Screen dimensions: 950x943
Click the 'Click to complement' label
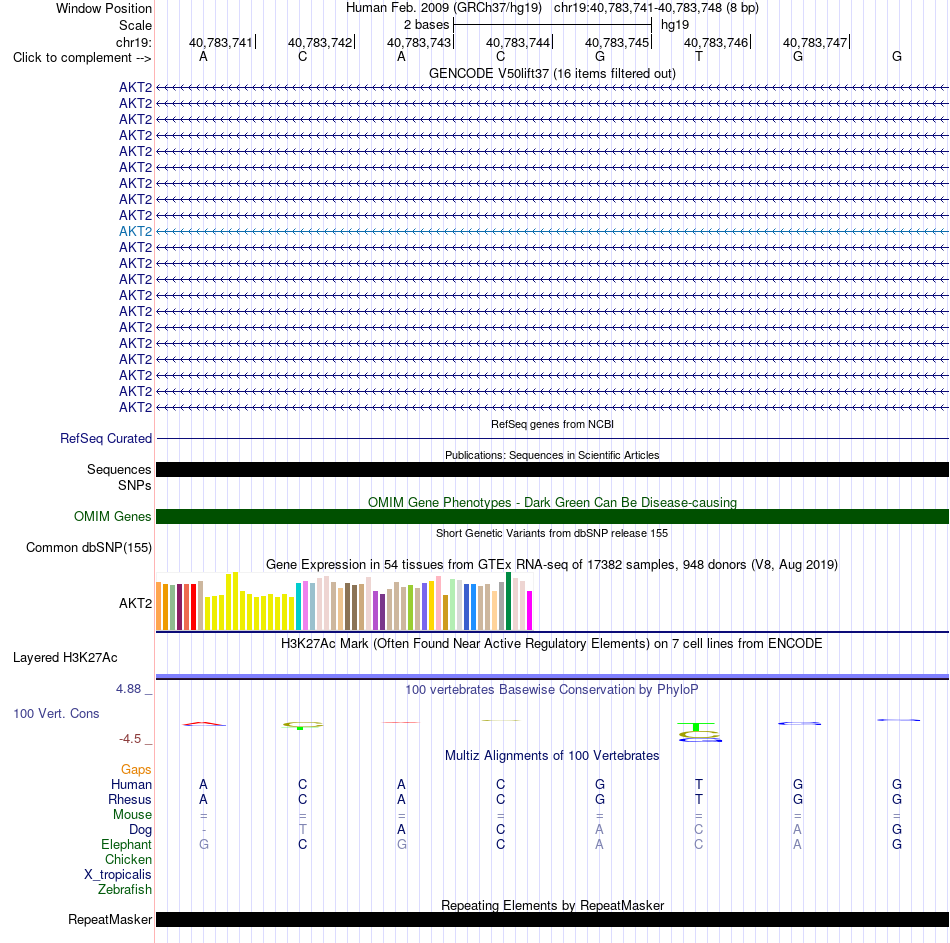pos(82,58)
